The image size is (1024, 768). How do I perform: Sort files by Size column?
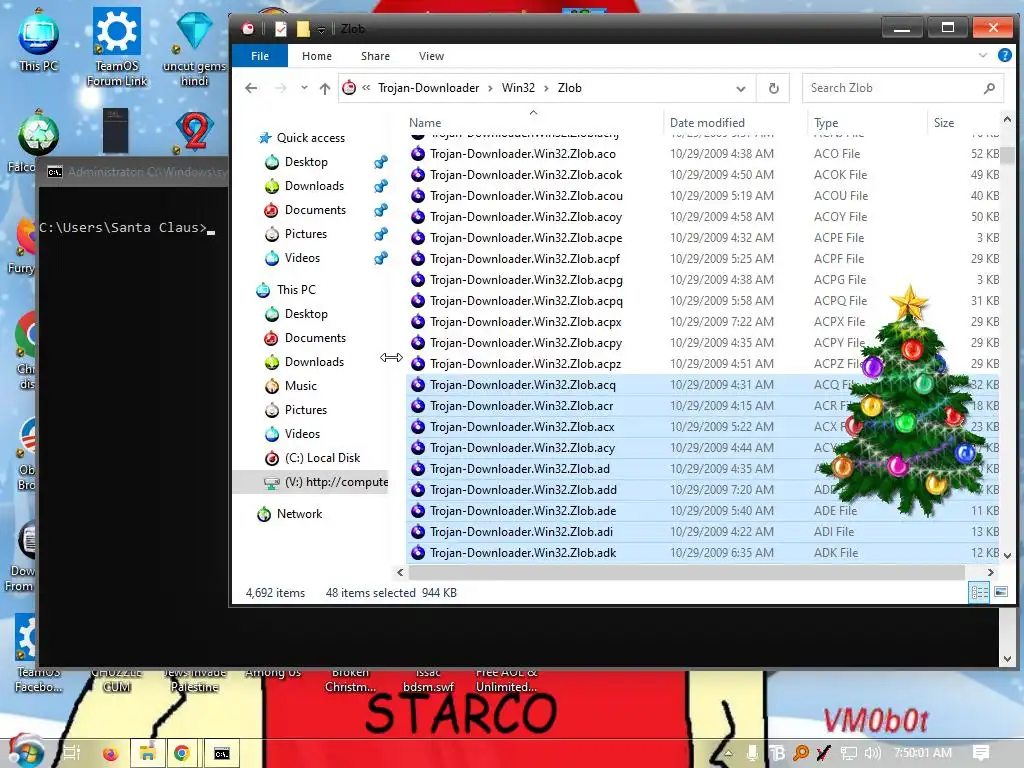[x=944, y=123]
